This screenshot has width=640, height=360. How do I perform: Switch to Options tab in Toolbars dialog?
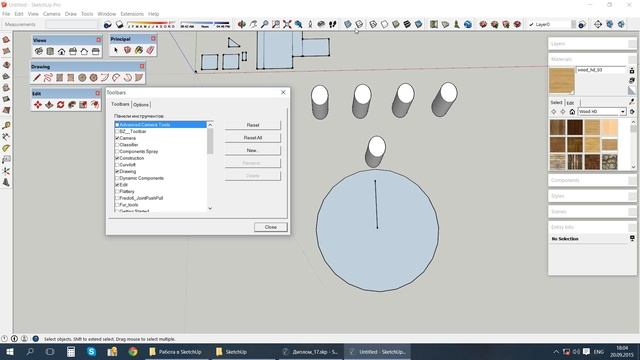[141, 105]
